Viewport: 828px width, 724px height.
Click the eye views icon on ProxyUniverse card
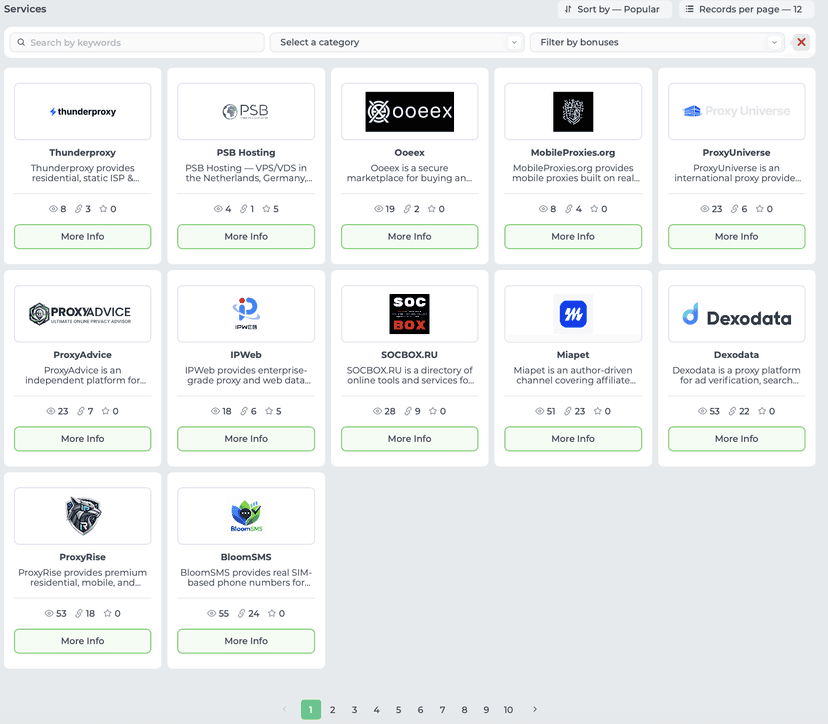point(704,209)
